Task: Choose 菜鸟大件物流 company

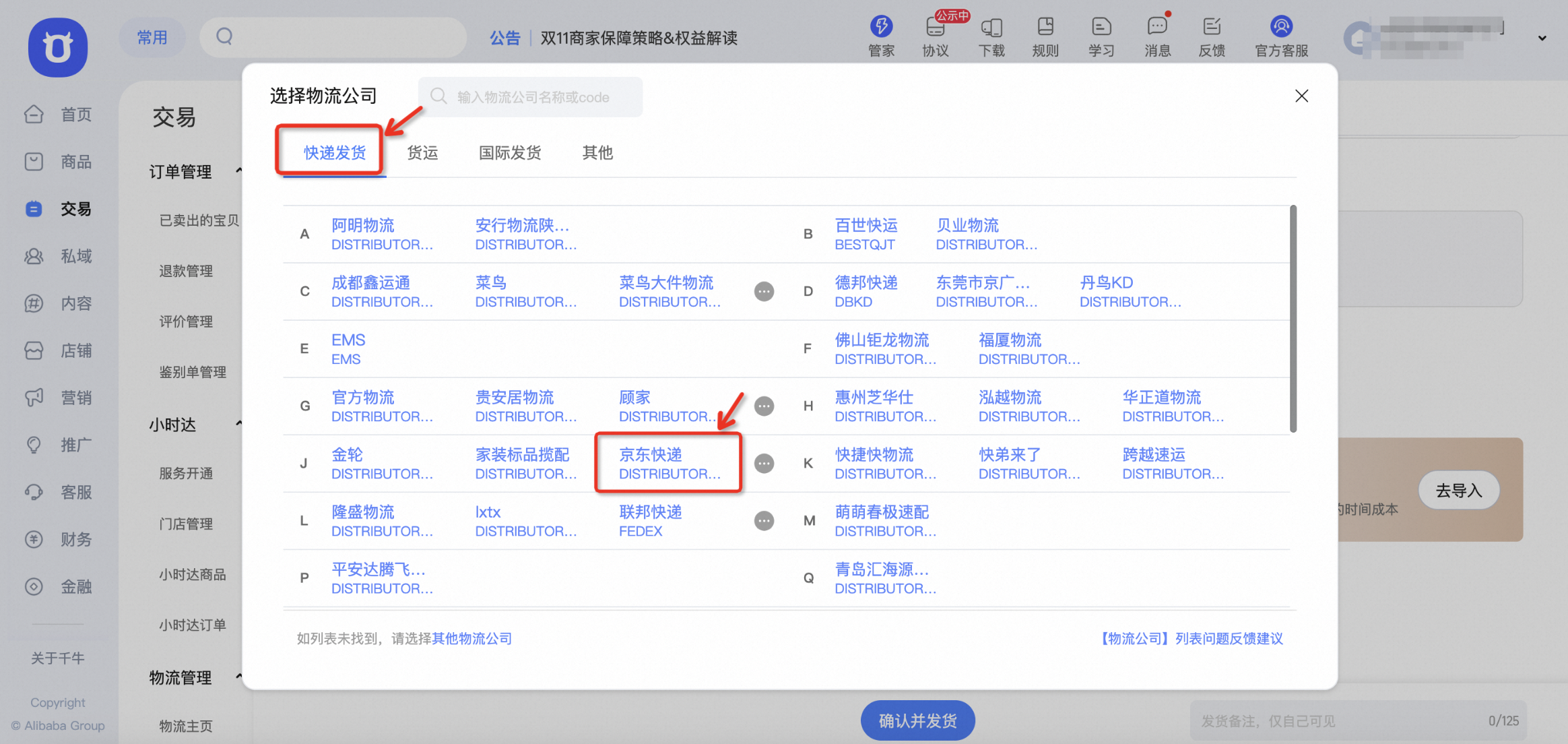Action: 669,292
